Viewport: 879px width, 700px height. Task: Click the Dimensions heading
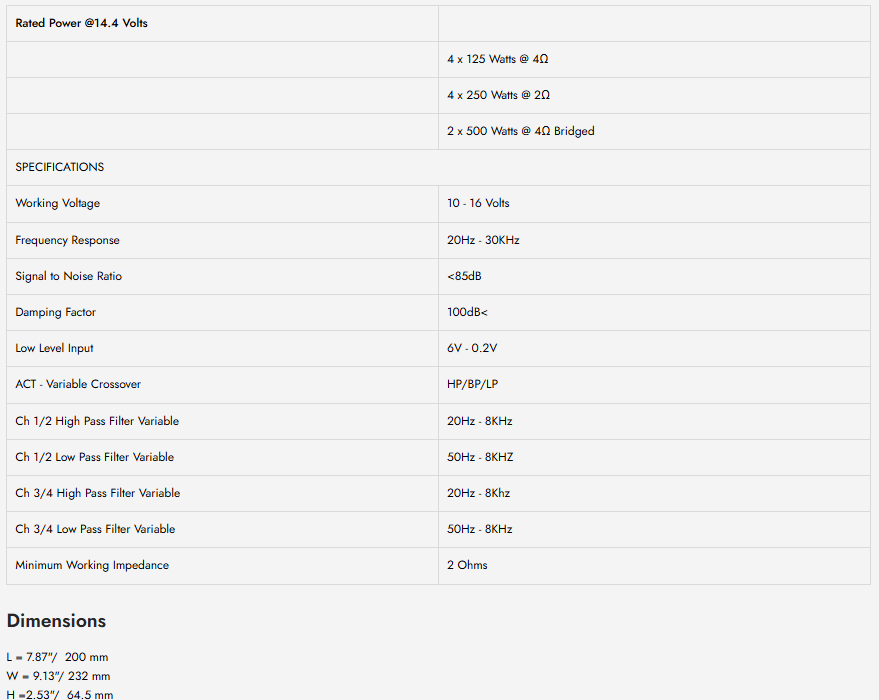[56, 621]
